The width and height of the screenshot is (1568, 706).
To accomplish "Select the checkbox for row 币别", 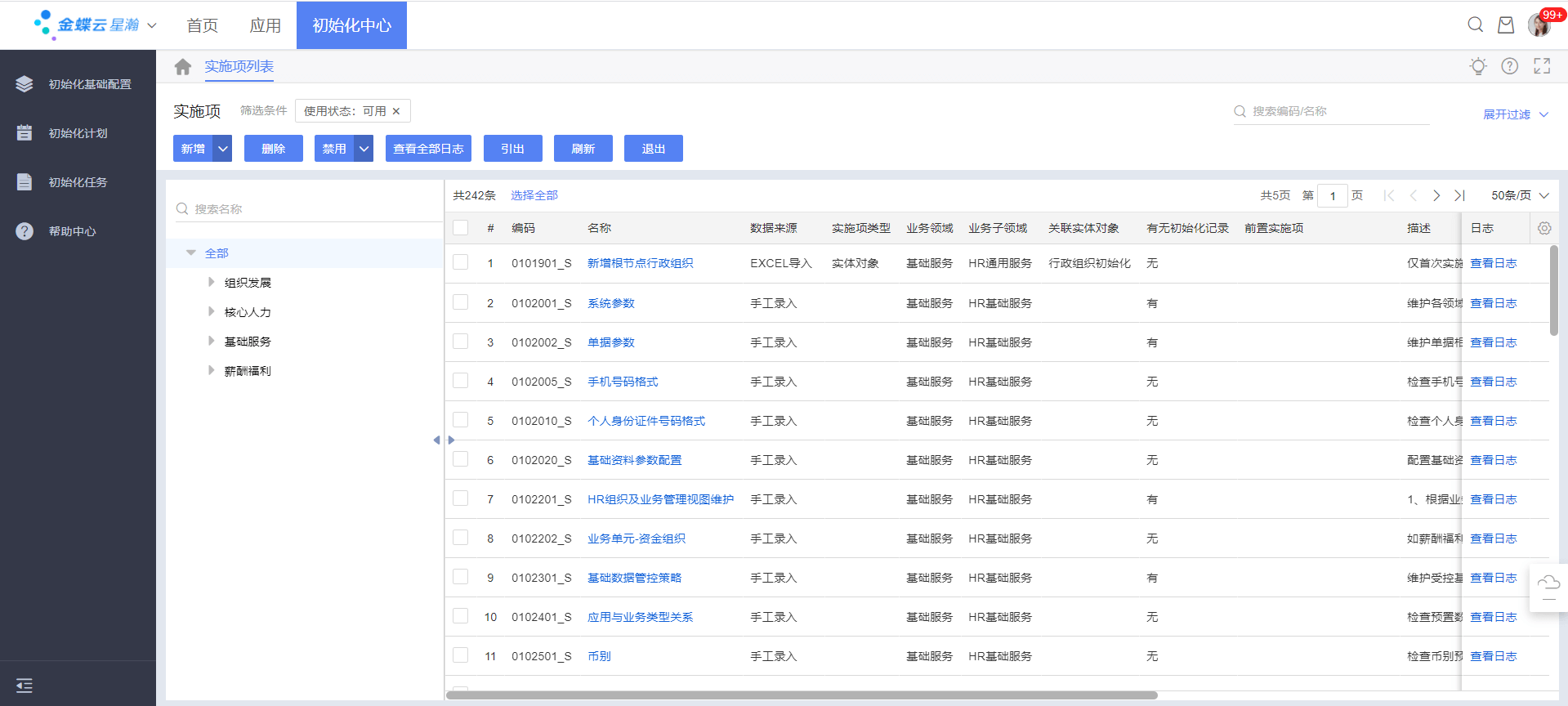I will (461, 655).
